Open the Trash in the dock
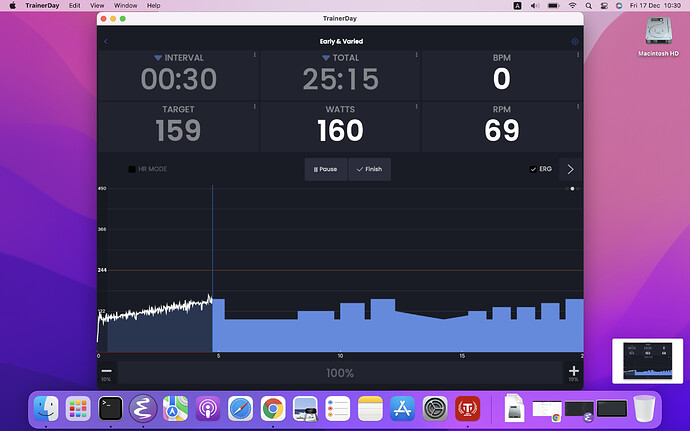Image resolution: width=690 pixels, height=431 pixels. click(x=644, y=409)
